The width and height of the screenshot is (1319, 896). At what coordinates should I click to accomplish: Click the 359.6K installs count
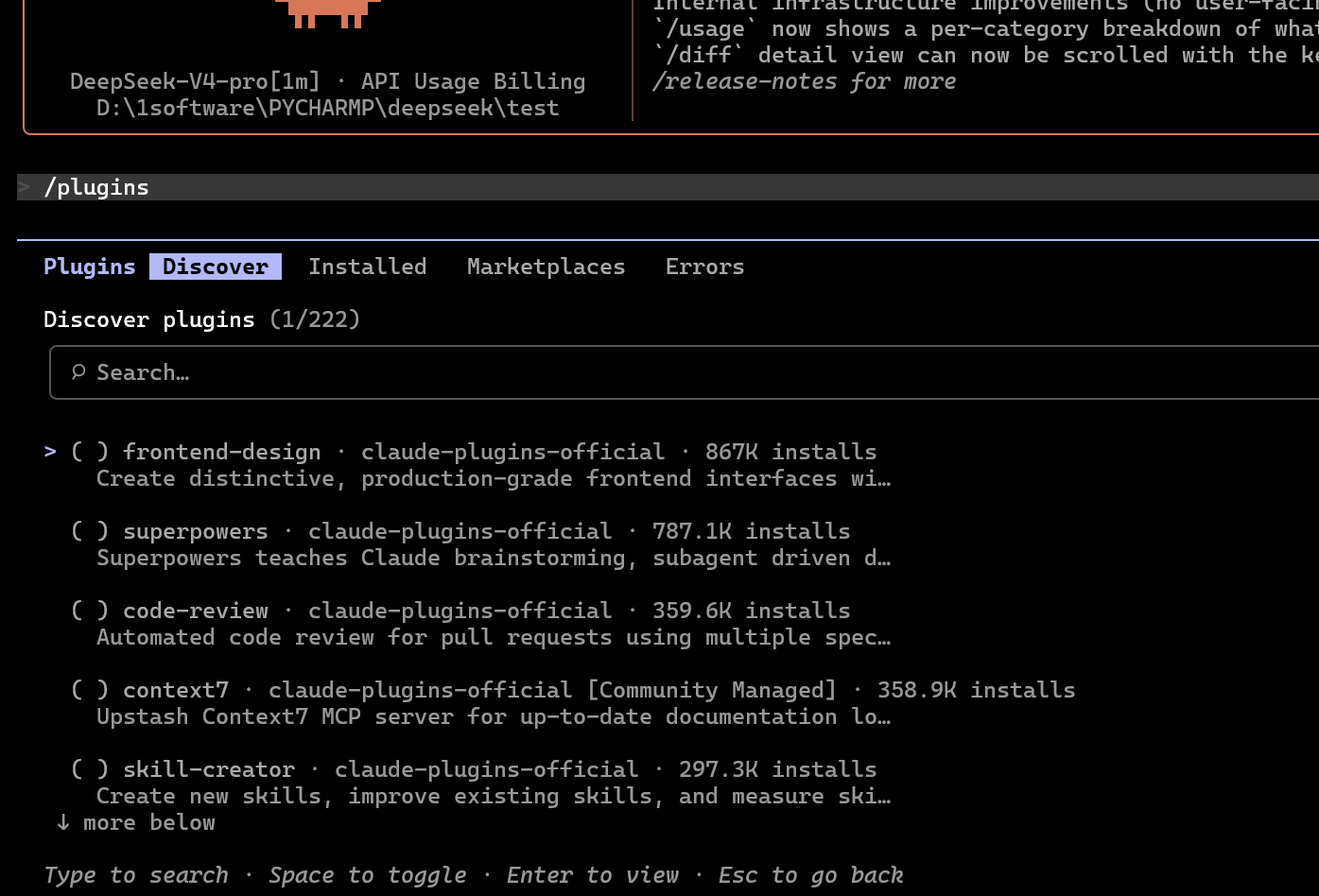(752, 611)
